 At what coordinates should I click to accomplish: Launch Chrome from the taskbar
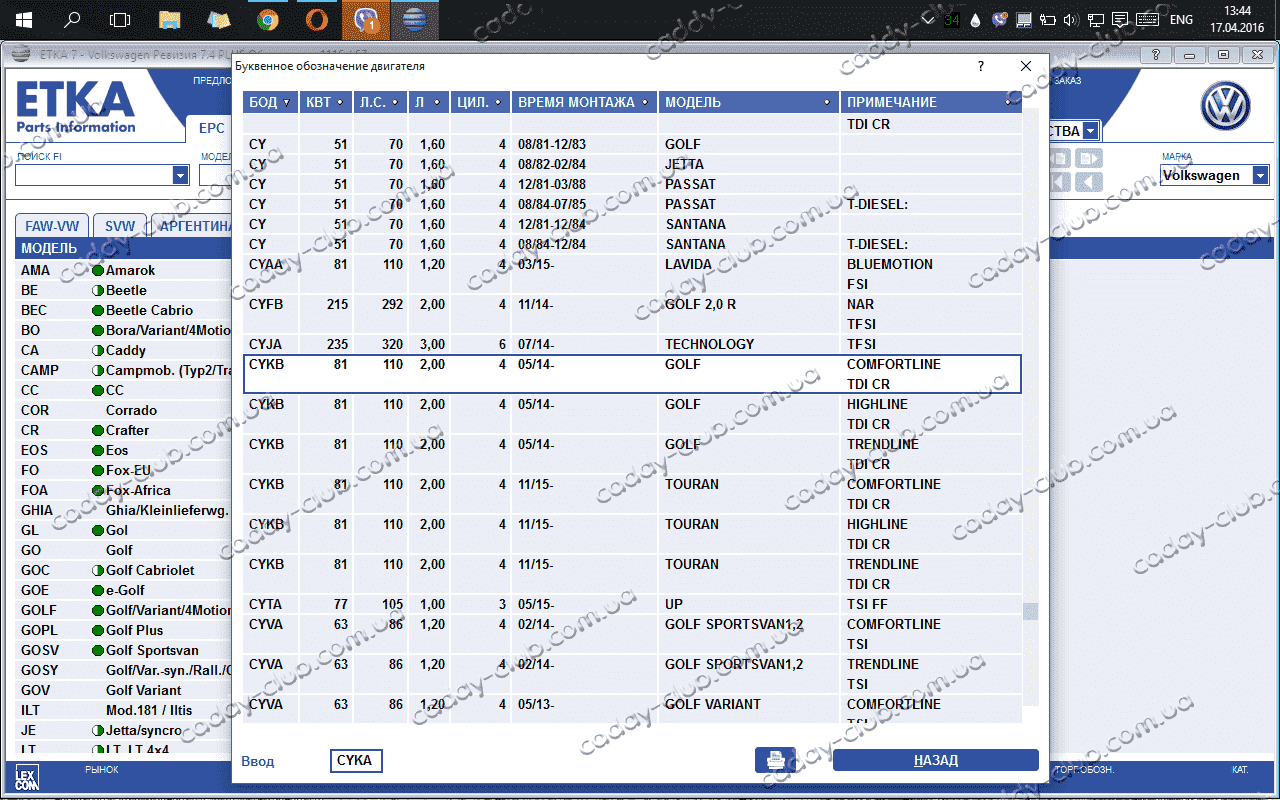point(267,19)
